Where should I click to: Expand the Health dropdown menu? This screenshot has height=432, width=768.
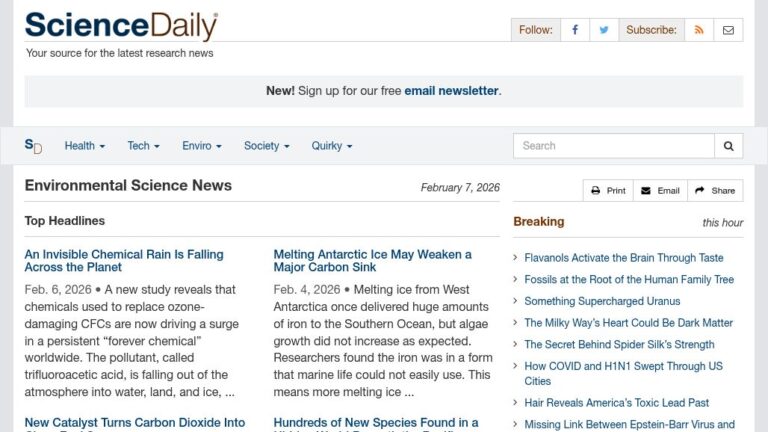[x=84, y=146]
